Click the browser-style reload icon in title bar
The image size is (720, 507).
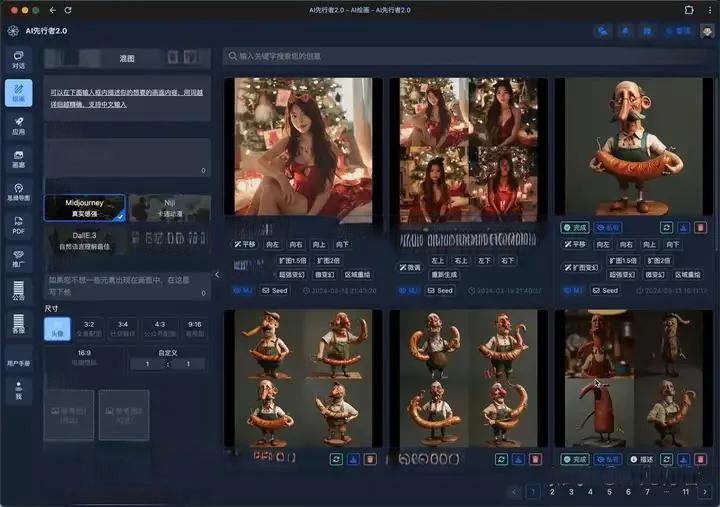(x=67, y=9)
